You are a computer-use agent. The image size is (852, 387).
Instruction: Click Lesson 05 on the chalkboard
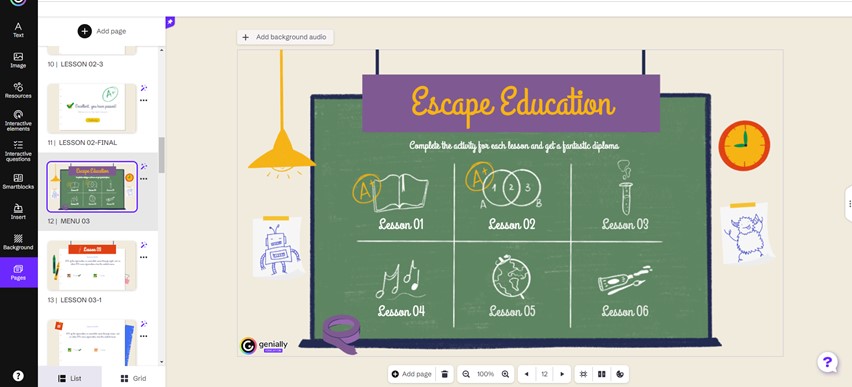coord(511,311)
